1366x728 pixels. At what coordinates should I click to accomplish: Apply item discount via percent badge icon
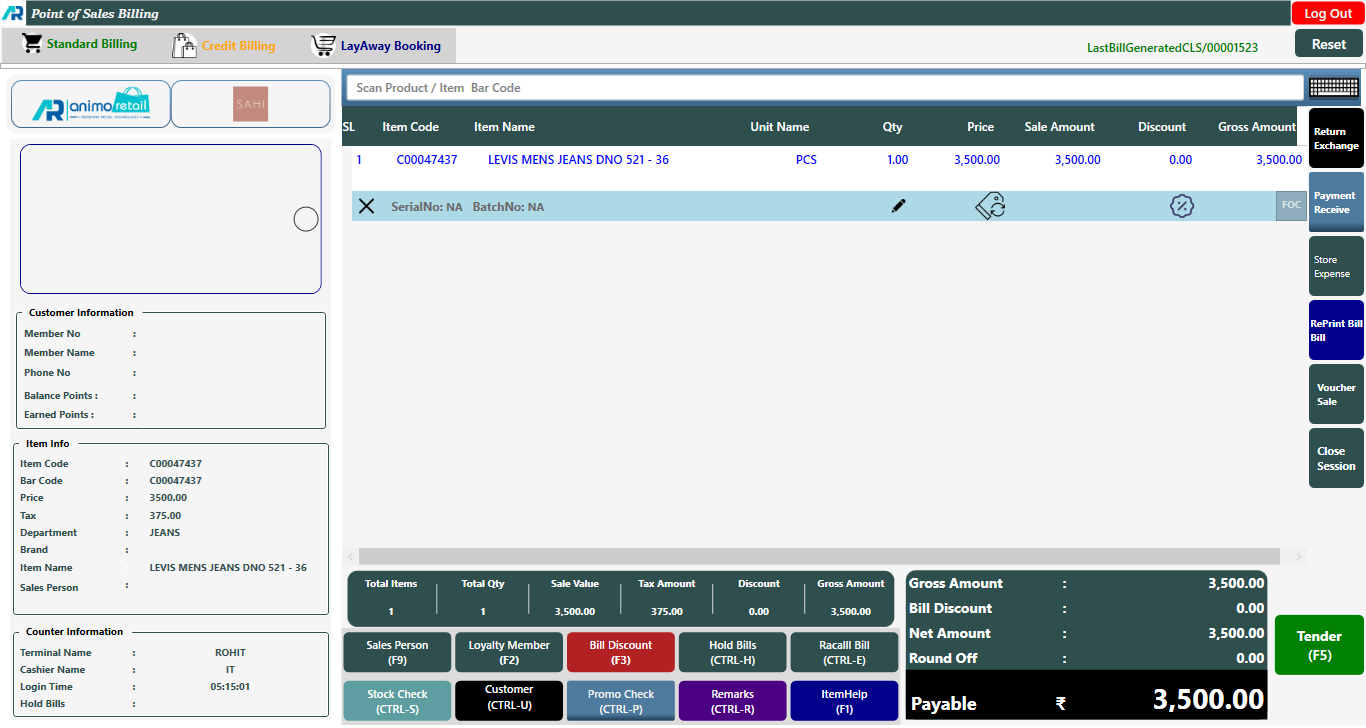pyautogui.click(x=1182, y=206)
